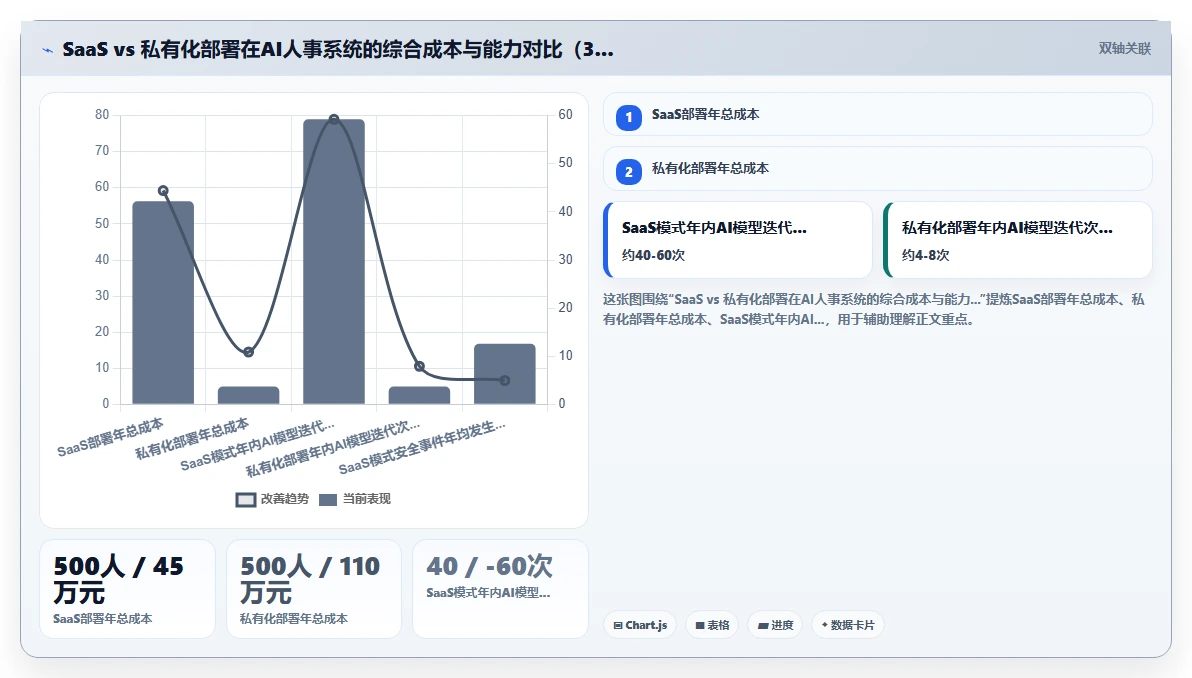Click the SaaS模式年内AI模型迭代 card 约40-60次

(x=737, y=240)
